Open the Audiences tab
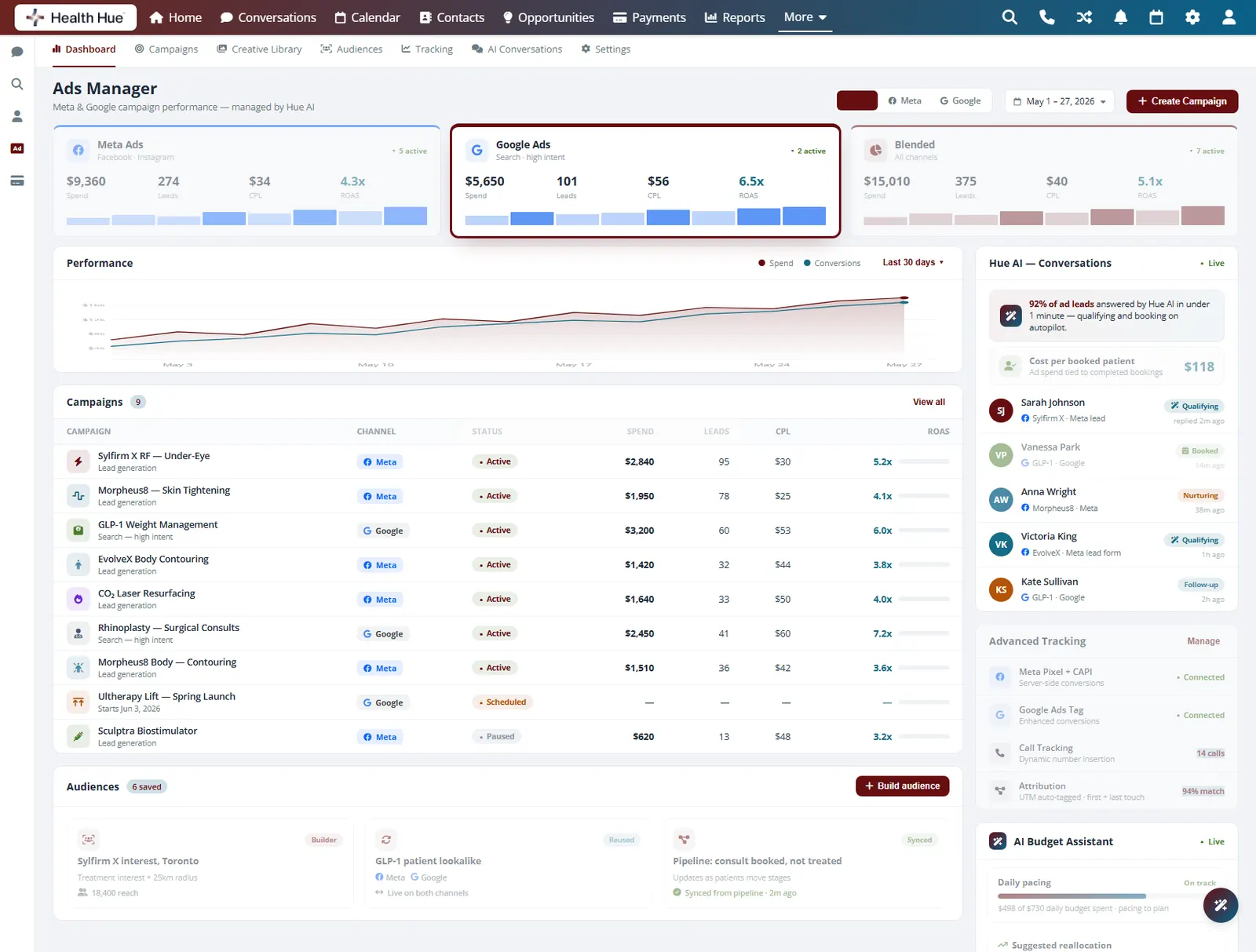The height and width of the screenshot is (952, 1256). click(x=352, y=49)
